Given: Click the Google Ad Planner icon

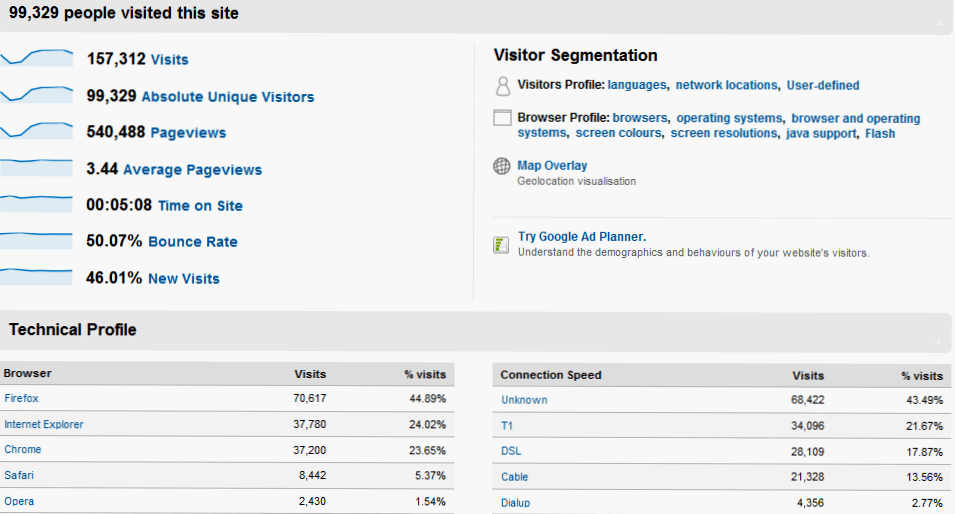Looking at the screenshot, I should click(501, 245).
